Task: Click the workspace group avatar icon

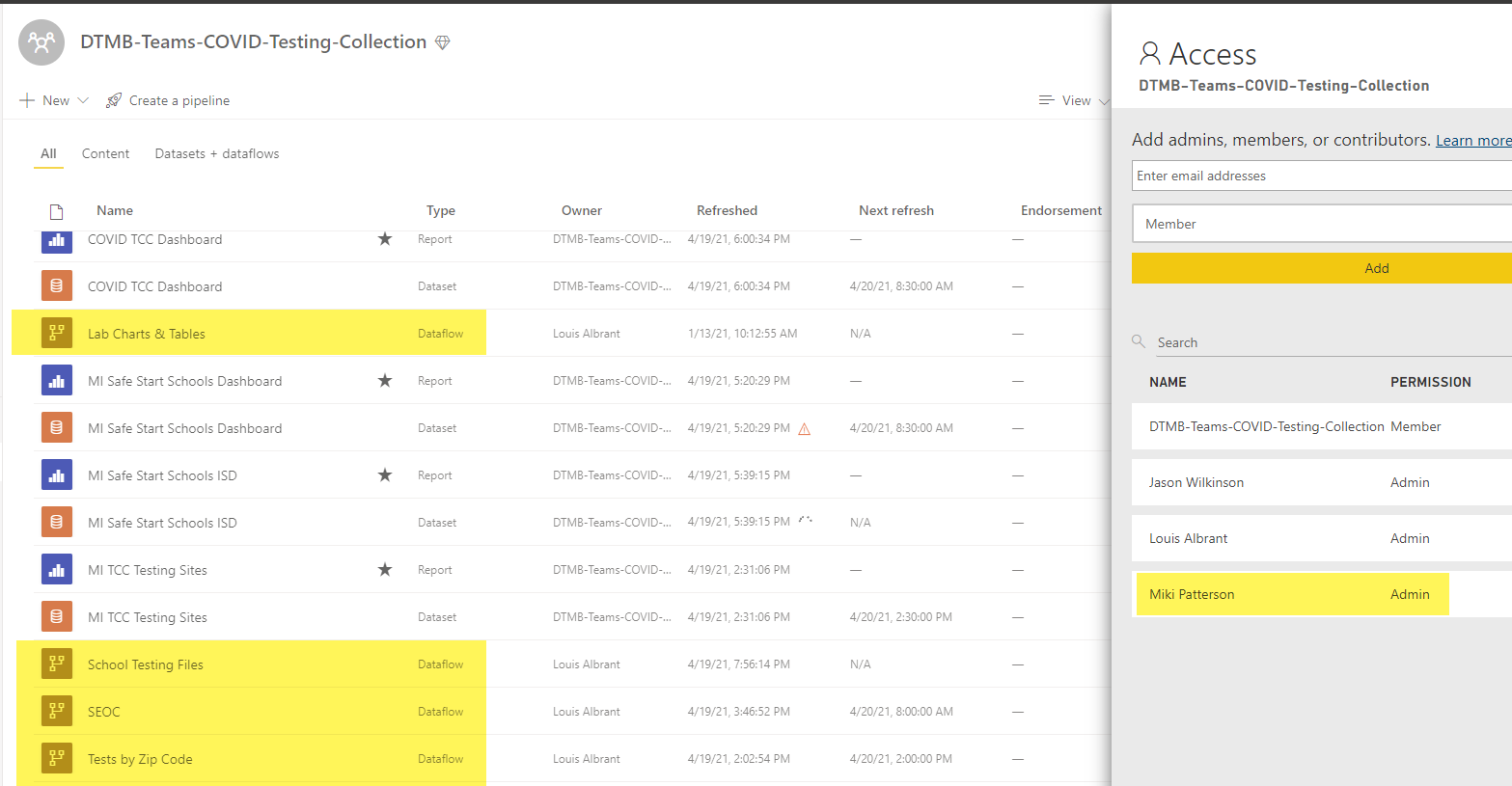Action: [41, 42]
